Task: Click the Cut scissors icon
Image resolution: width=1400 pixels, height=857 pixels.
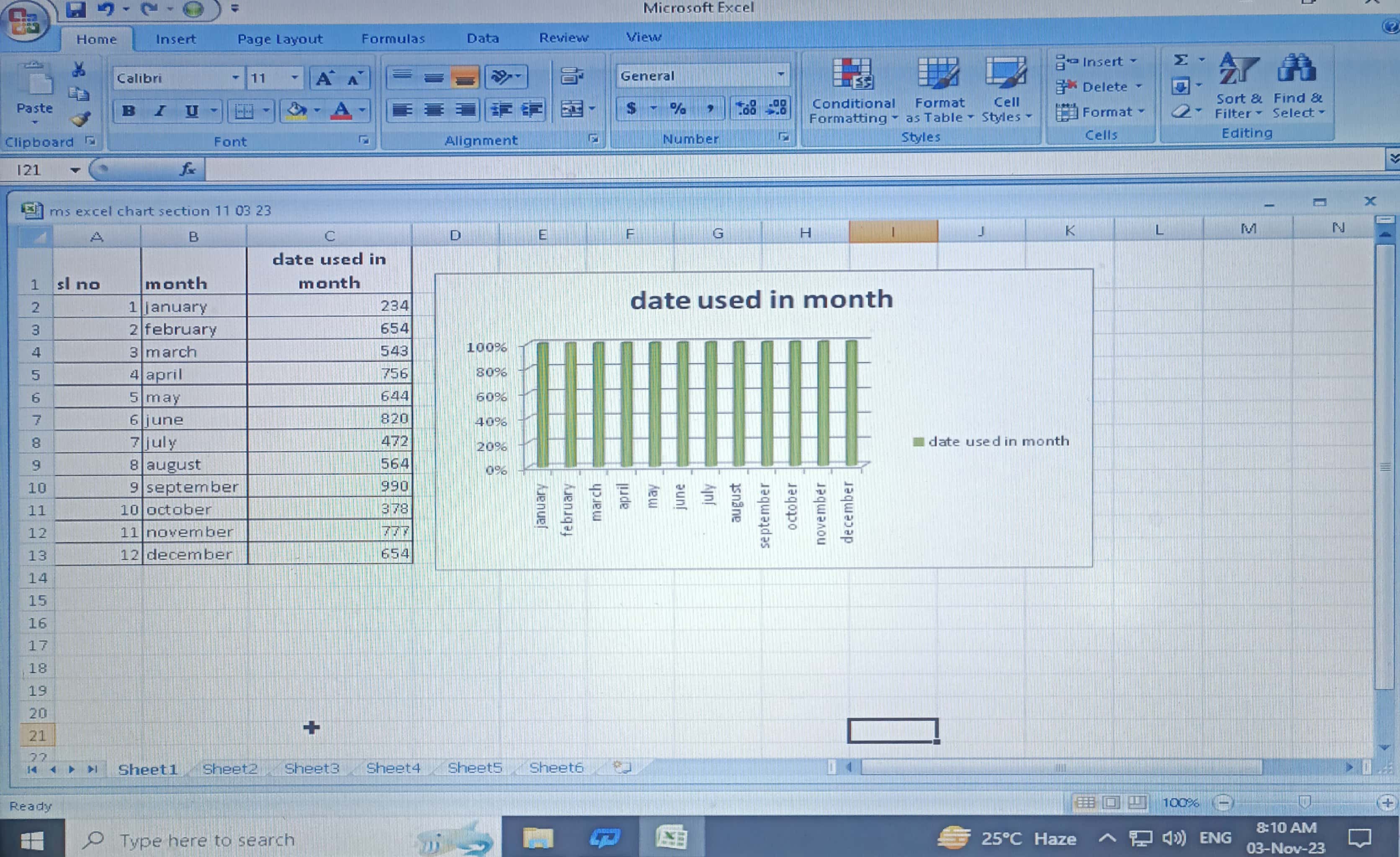Action: 78,70
